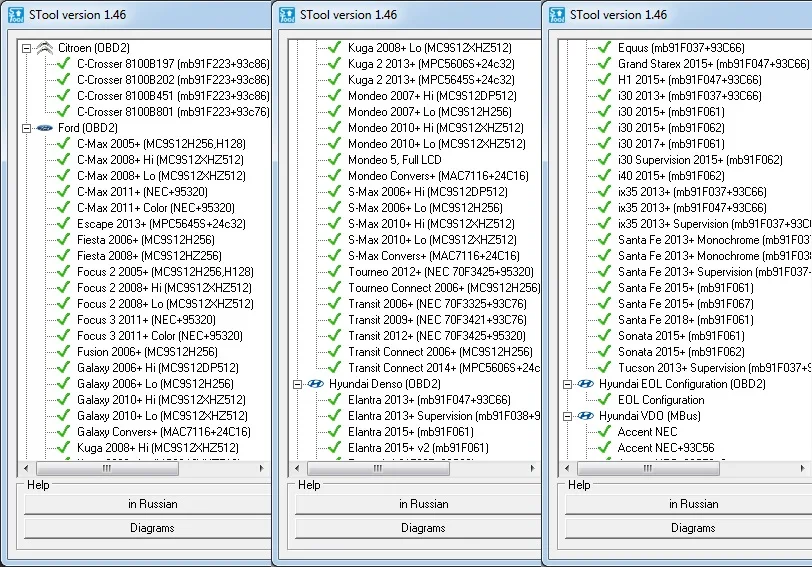The width and height of the screenshot is (812, 567).
Task: Click the STool app icon in middle window title
Action: 287,15
